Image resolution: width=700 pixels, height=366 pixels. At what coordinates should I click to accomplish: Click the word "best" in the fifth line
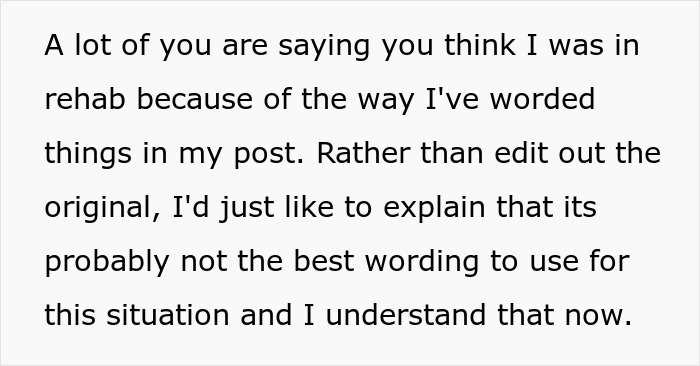[324, 261]
